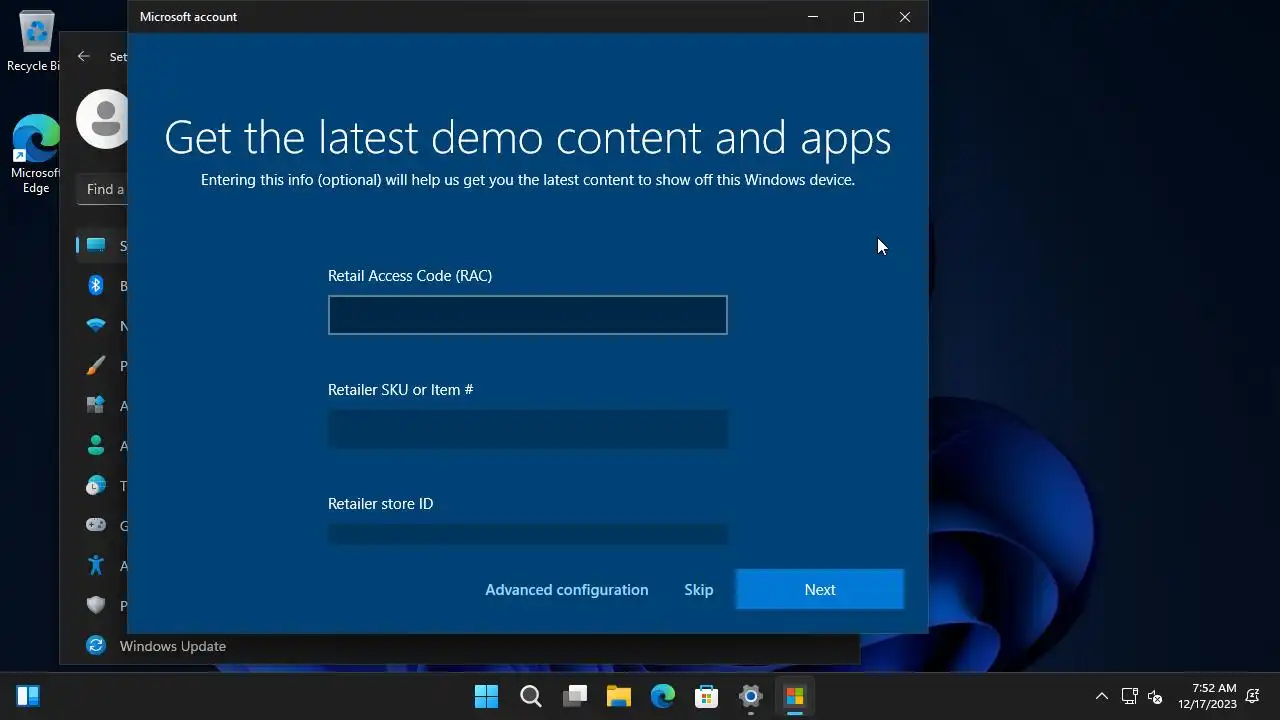The image size is (1280, 720).
Task: Select the Wi-Fi network icon in Settings
Action: 96,325
